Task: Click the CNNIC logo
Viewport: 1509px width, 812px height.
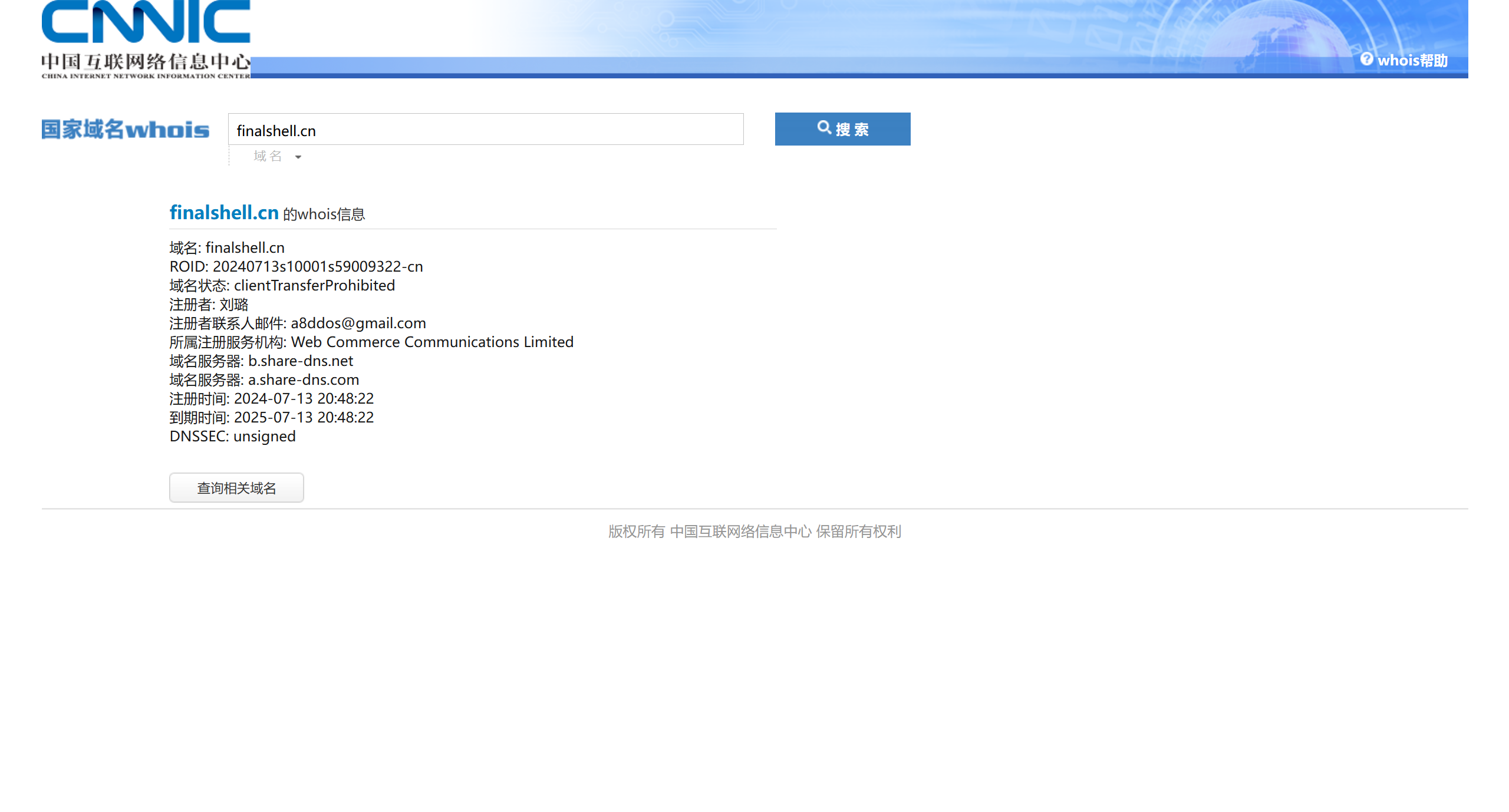Action: (146, 22)
